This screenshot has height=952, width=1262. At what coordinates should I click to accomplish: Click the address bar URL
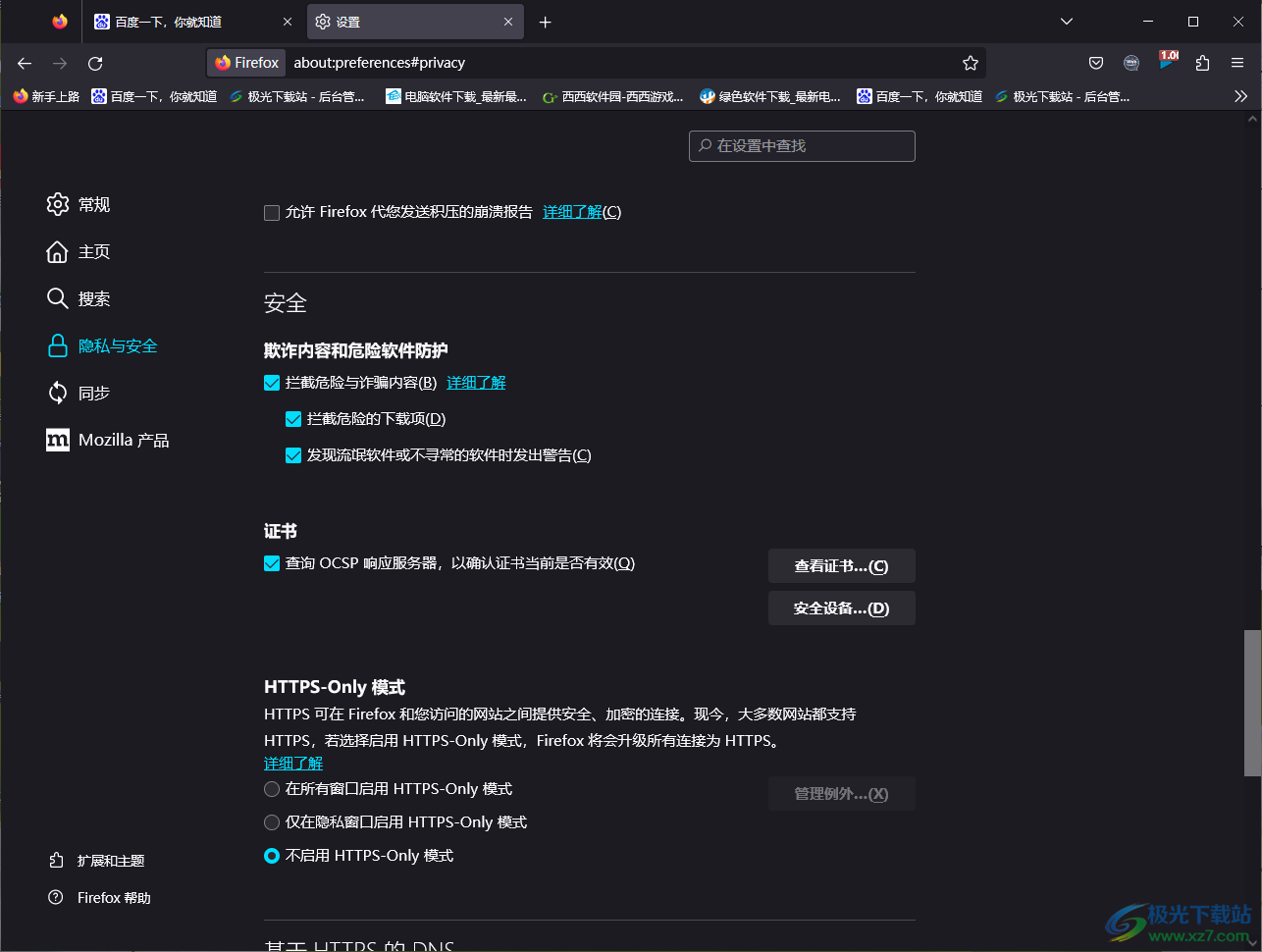(x=380, y=63)
